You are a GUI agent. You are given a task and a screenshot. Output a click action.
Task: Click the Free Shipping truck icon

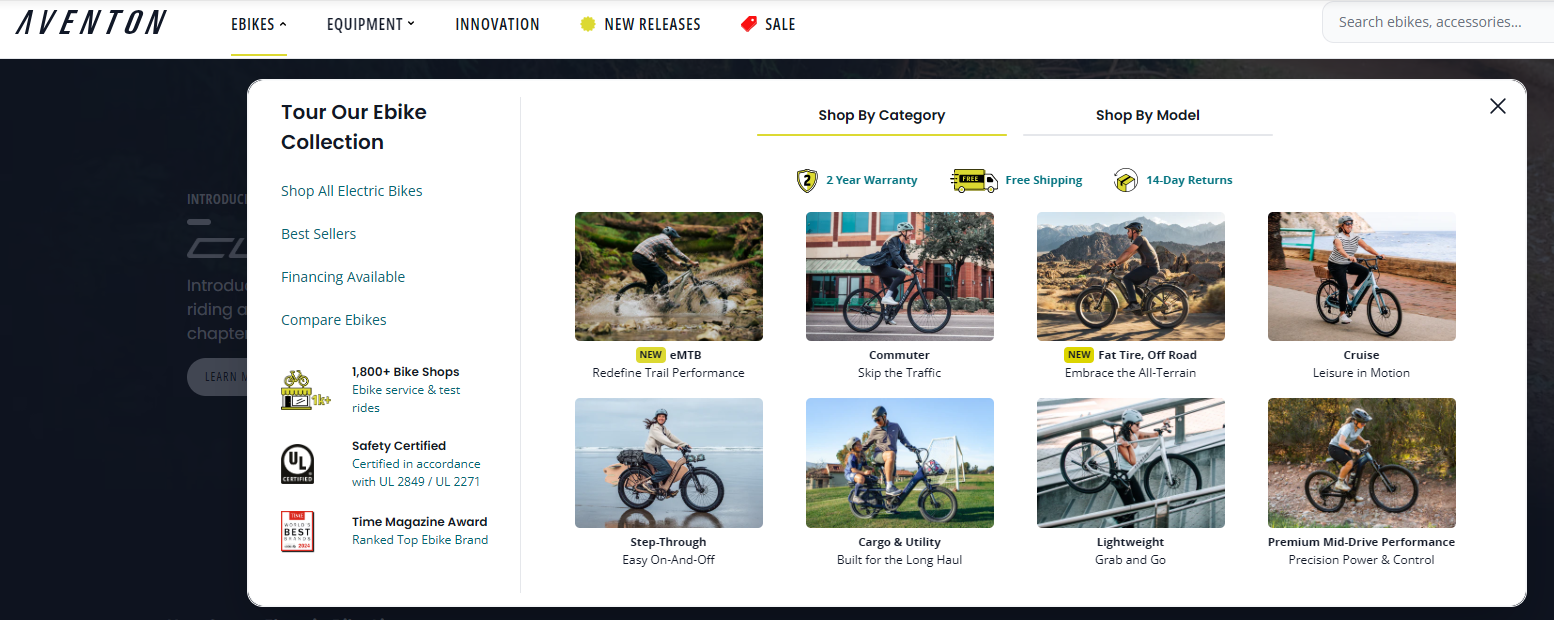(974, 181)
